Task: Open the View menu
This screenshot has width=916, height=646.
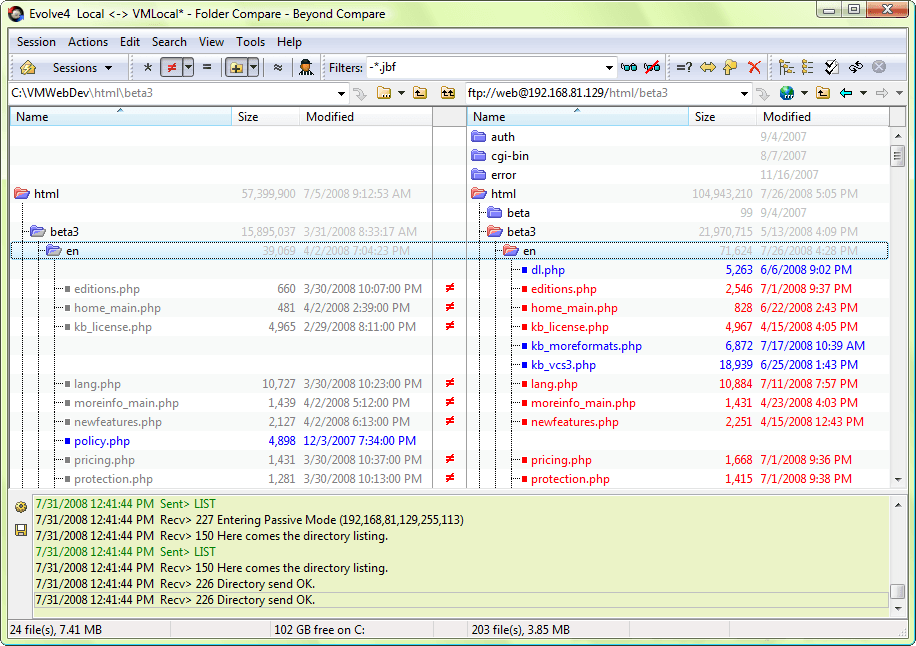Action: tap(211, 42)
